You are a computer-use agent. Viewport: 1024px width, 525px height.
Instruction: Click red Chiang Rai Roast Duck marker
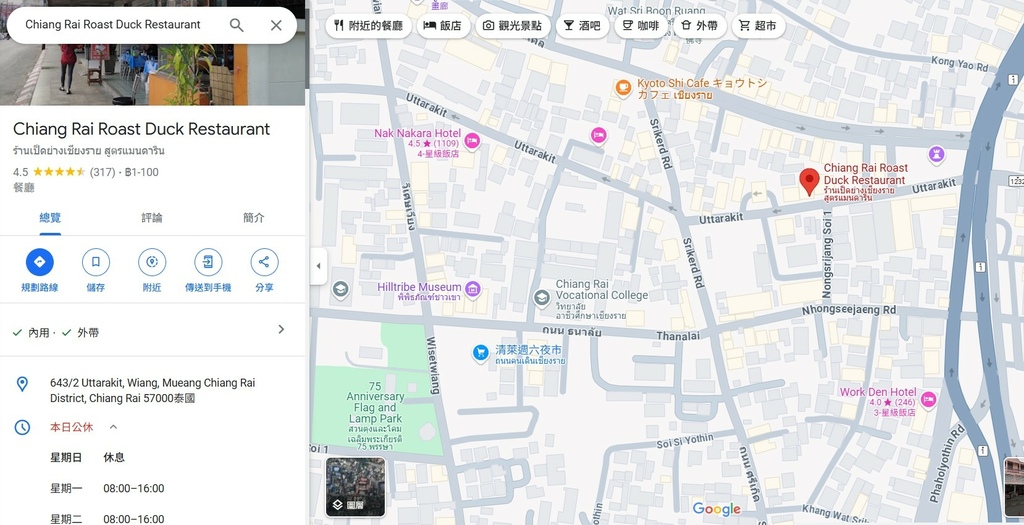[809, 181]
